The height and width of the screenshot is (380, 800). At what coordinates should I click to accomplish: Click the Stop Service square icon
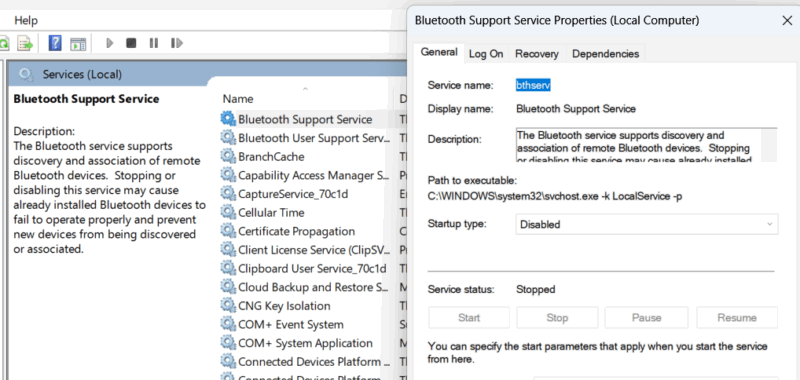(x=131, y=43)
